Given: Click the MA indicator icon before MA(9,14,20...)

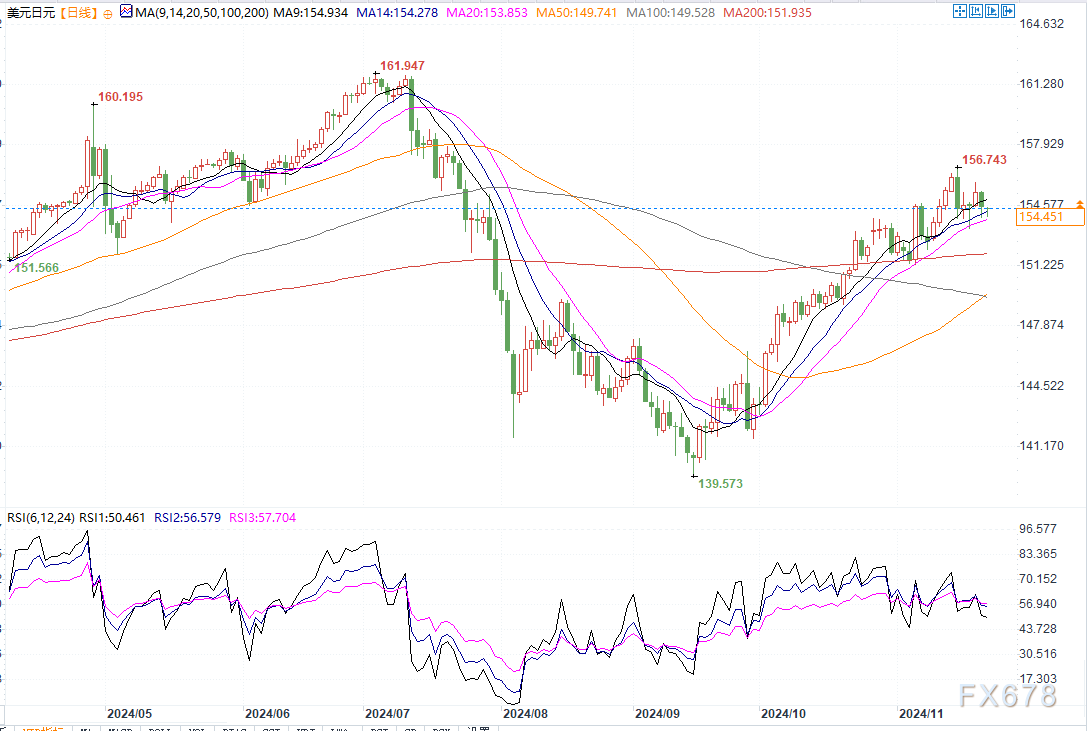Looking at the screenshot, I should click(x=125, y=11).
